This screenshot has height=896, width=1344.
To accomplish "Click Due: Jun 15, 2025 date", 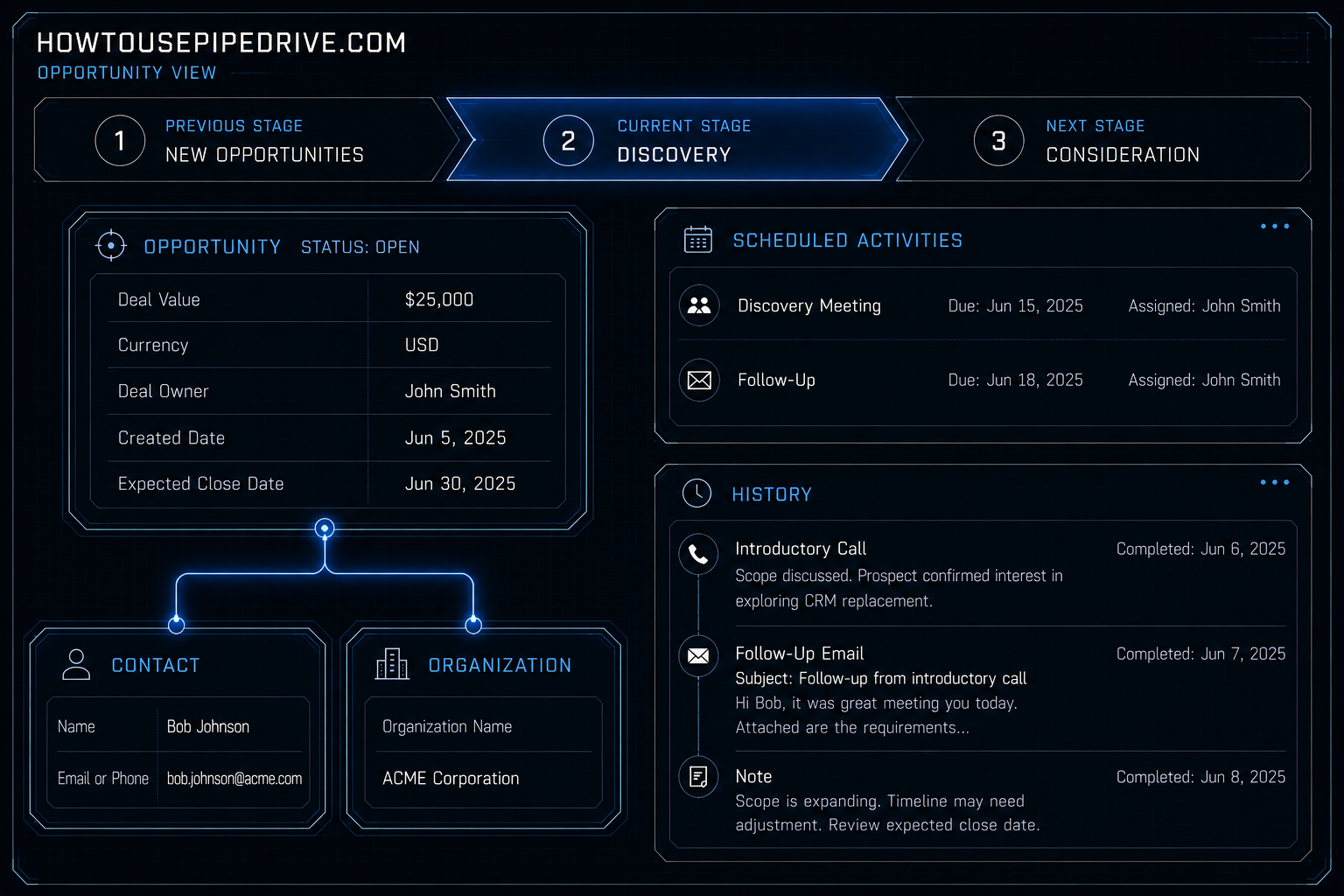I will coord(1015,305).
